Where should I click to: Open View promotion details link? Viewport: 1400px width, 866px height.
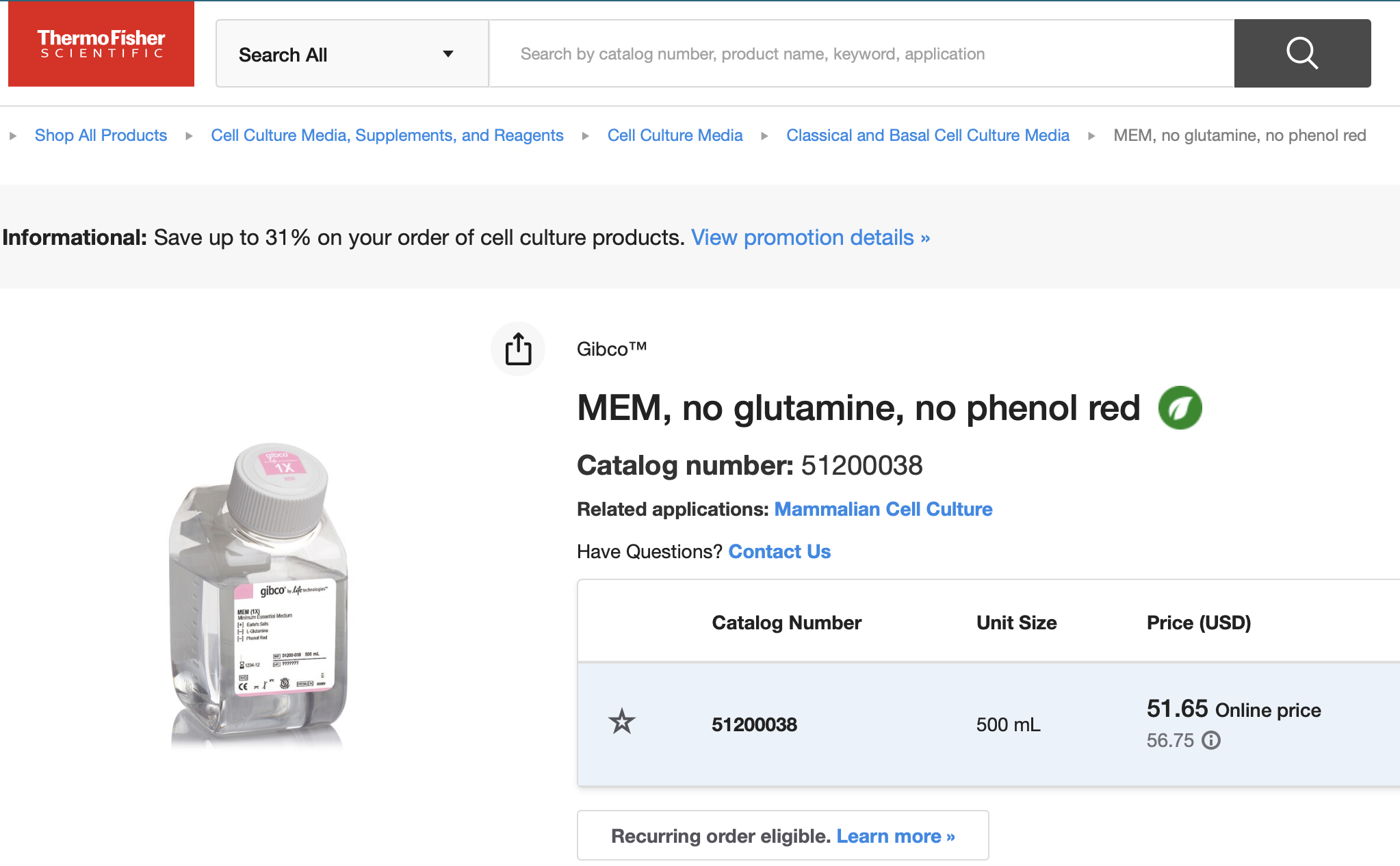click(810, 237)
